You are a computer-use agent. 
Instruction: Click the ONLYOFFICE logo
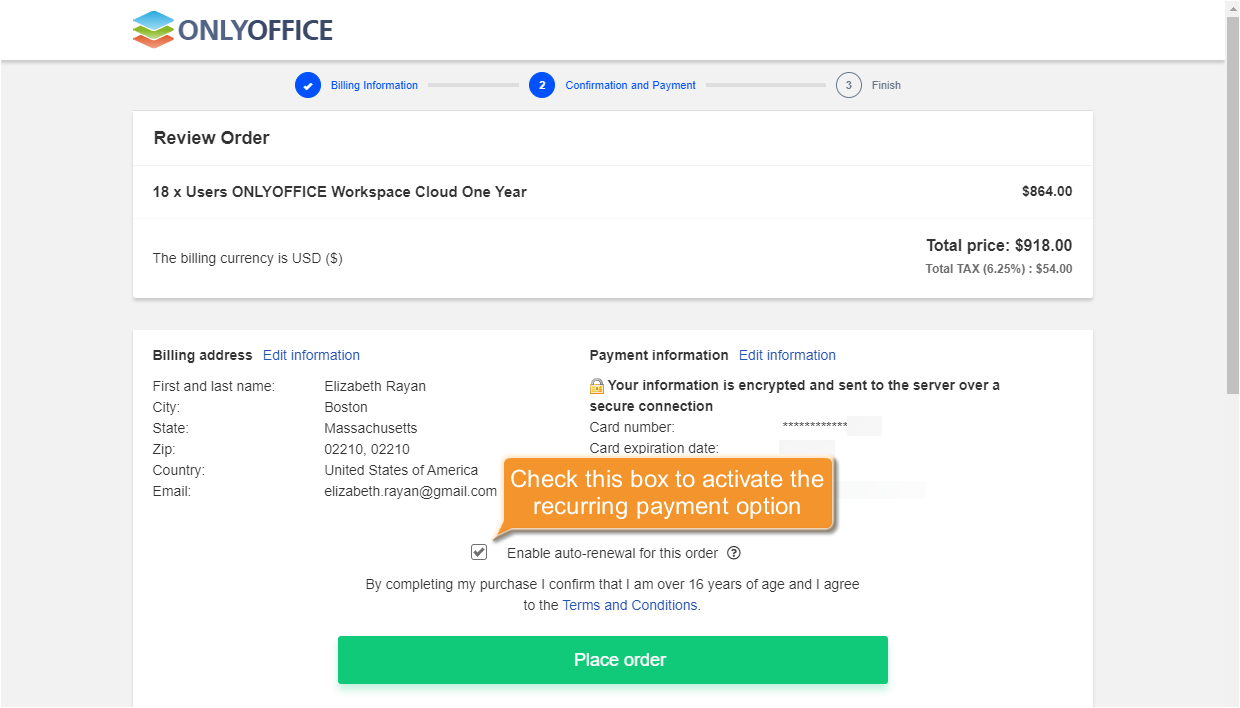click(231, 30)
